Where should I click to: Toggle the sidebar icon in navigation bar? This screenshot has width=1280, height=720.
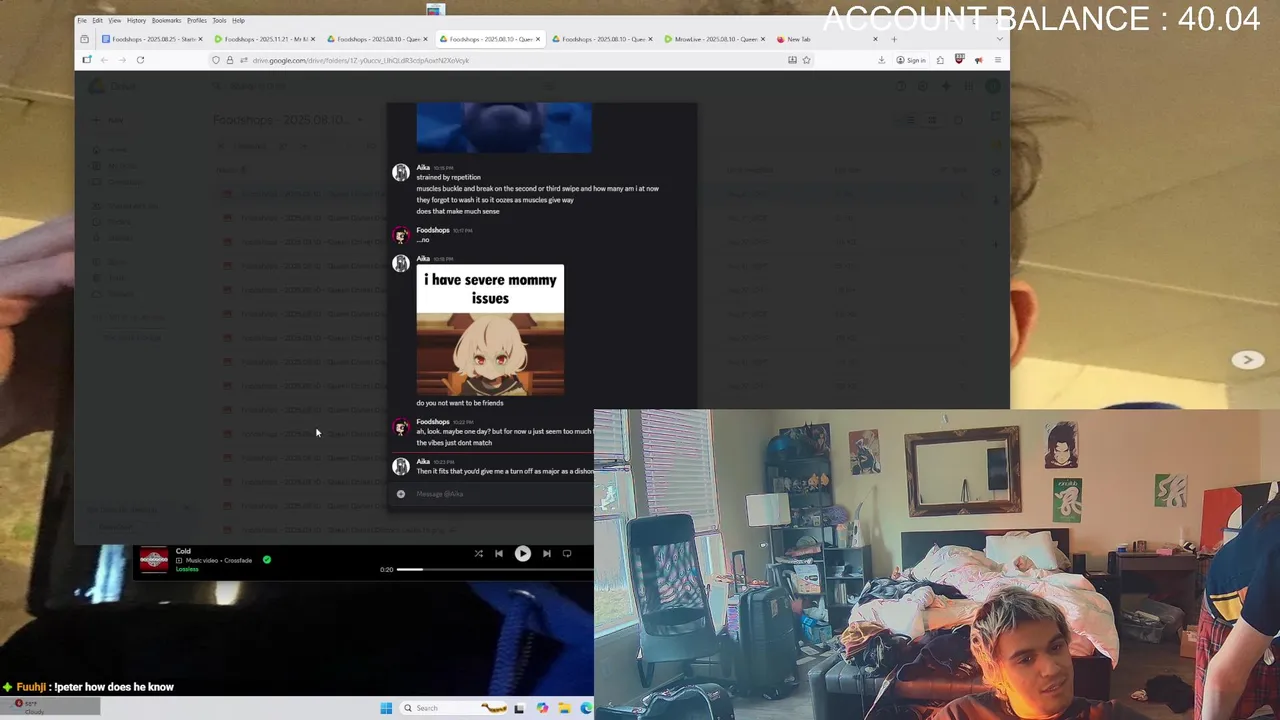point(86,60)
